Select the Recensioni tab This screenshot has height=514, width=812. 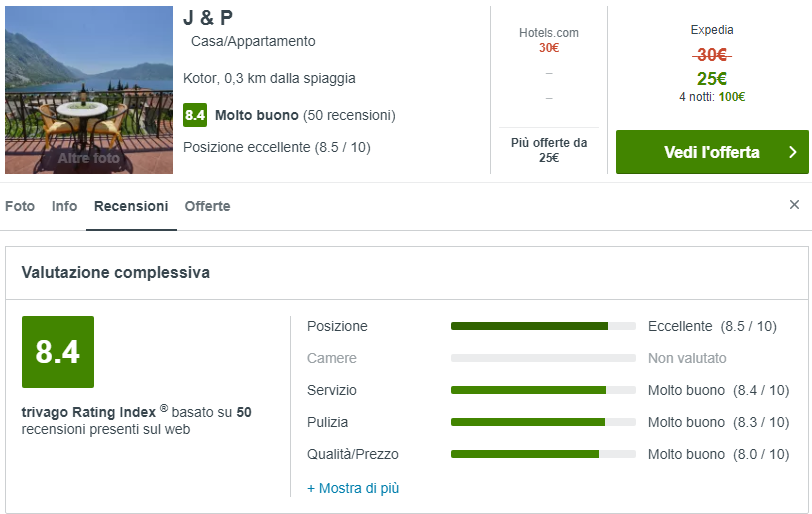tap(131, 206)
